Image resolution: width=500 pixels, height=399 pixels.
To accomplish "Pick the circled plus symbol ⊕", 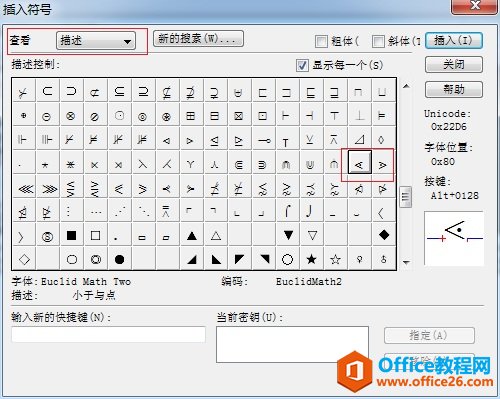I will [24, 116].
